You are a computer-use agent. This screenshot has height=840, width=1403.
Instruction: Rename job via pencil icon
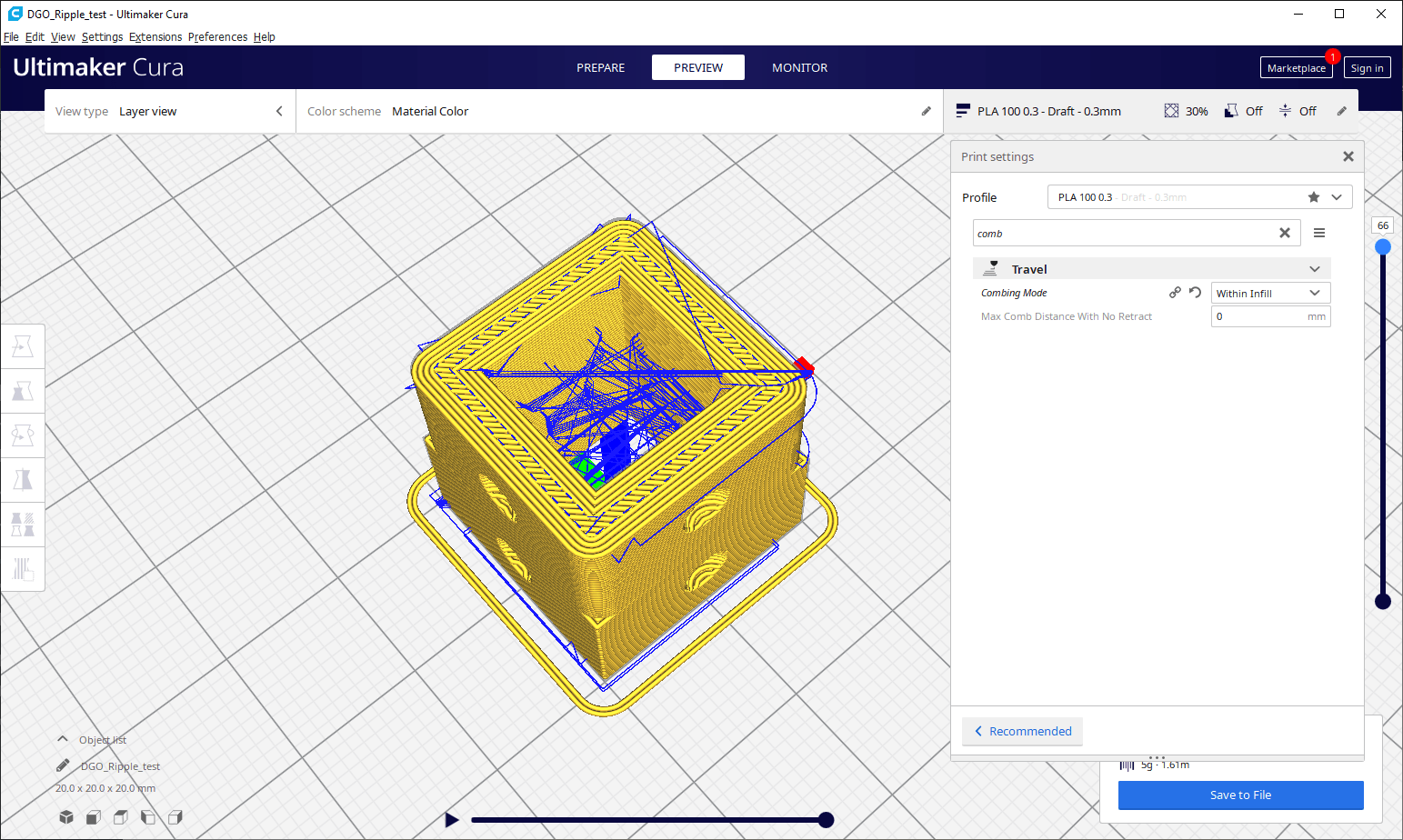coord(63,765)
